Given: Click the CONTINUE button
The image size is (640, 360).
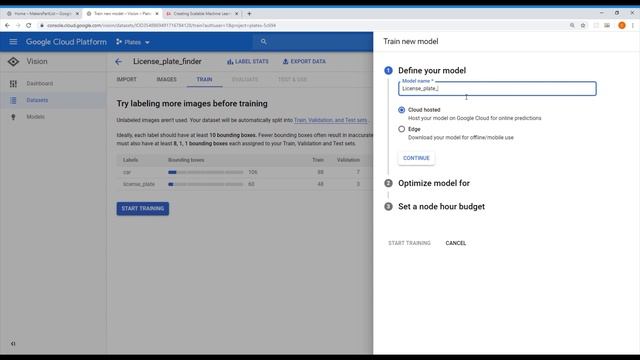Looking at the screenshot, I should coord(416,158).
